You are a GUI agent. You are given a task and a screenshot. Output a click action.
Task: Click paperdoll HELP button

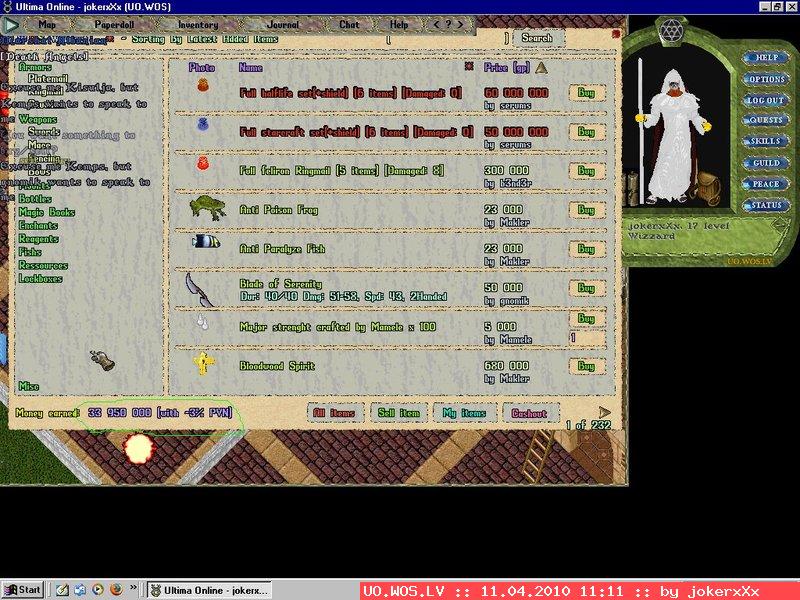point(766,58)
